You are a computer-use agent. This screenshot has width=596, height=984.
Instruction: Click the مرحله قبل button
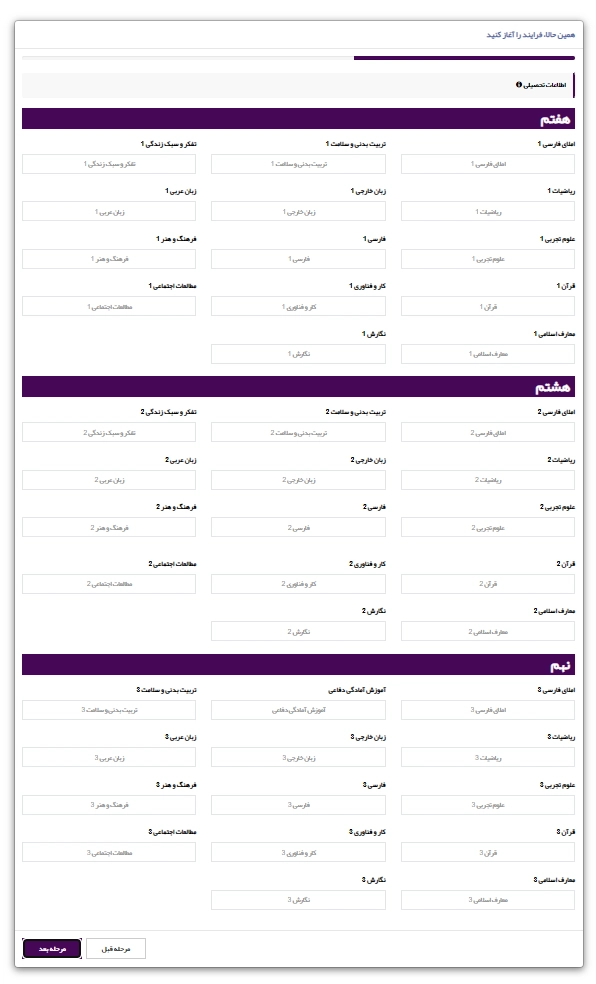(115, 948)
